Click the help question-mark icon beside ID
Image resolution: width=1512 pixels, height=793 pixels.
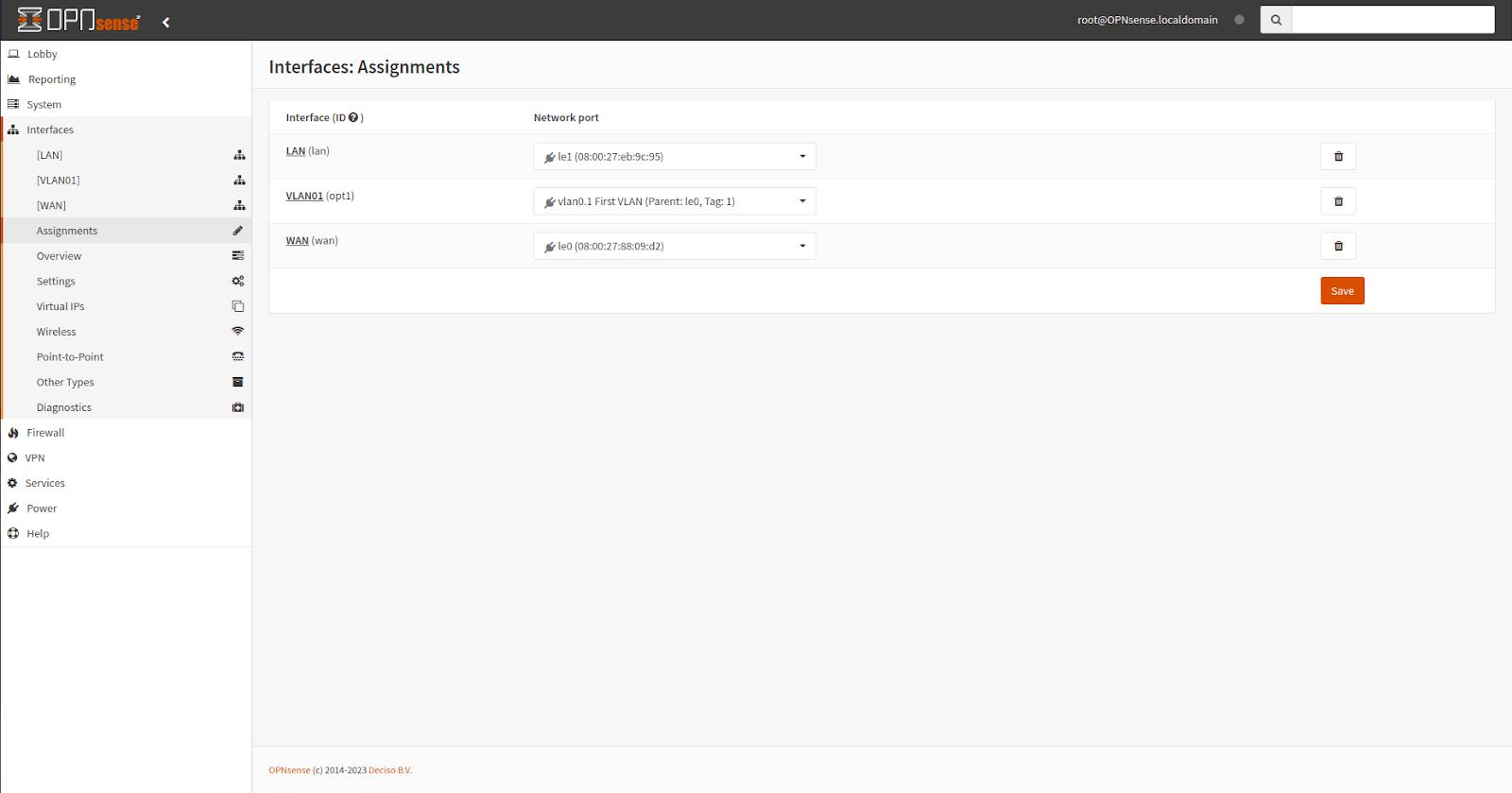(x=353, y=117)
